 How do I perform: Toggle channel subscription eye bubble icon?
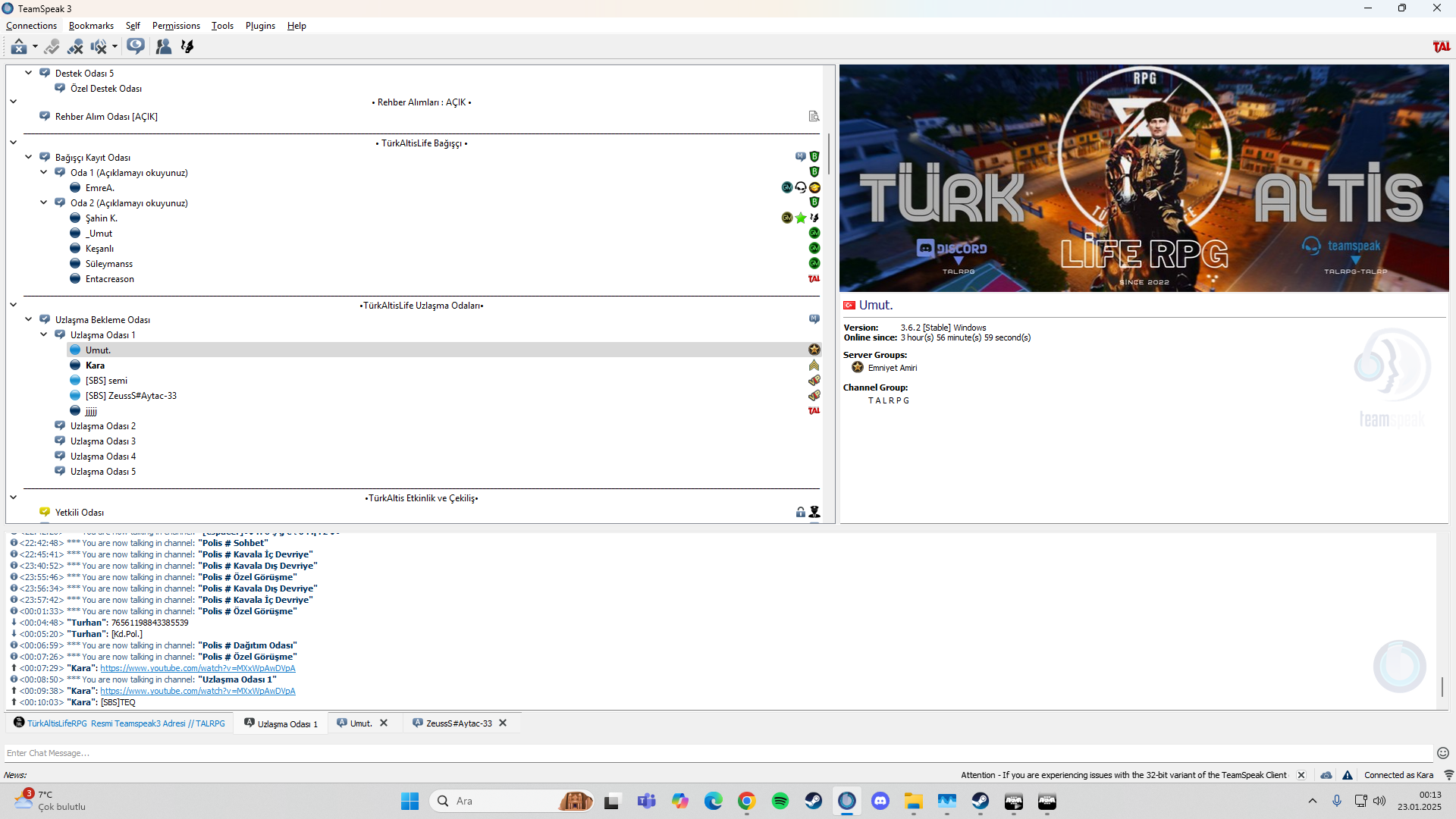click(136, 47)
